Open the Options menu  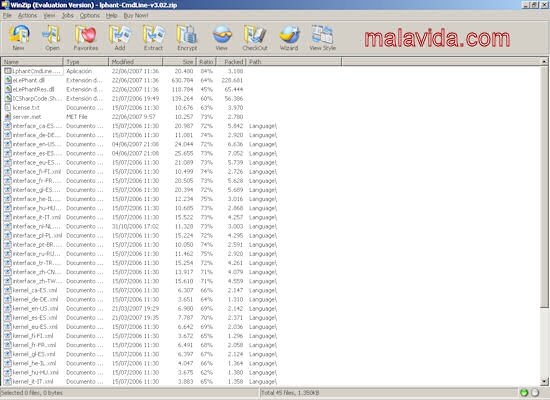pyautogui.click(x=90, y=15)
